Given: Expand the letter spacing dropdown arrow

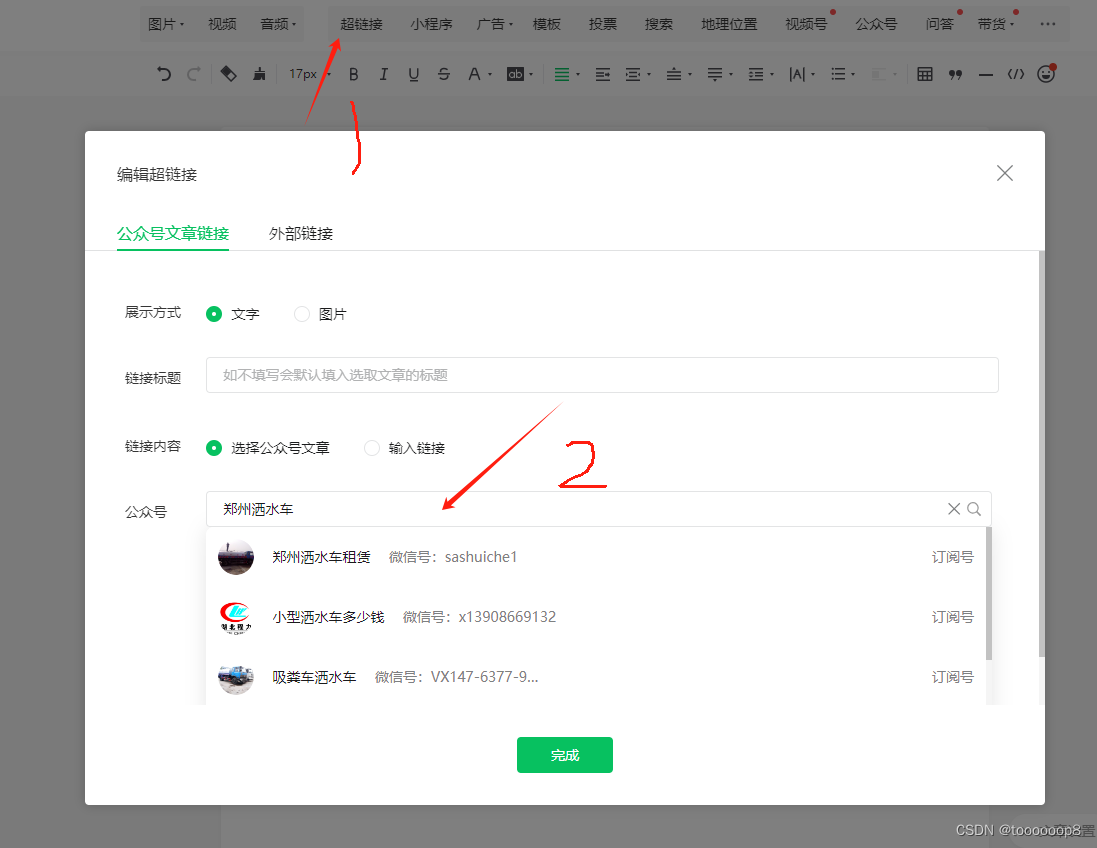Looking at the screenshot, I should [x=813, y=74].
